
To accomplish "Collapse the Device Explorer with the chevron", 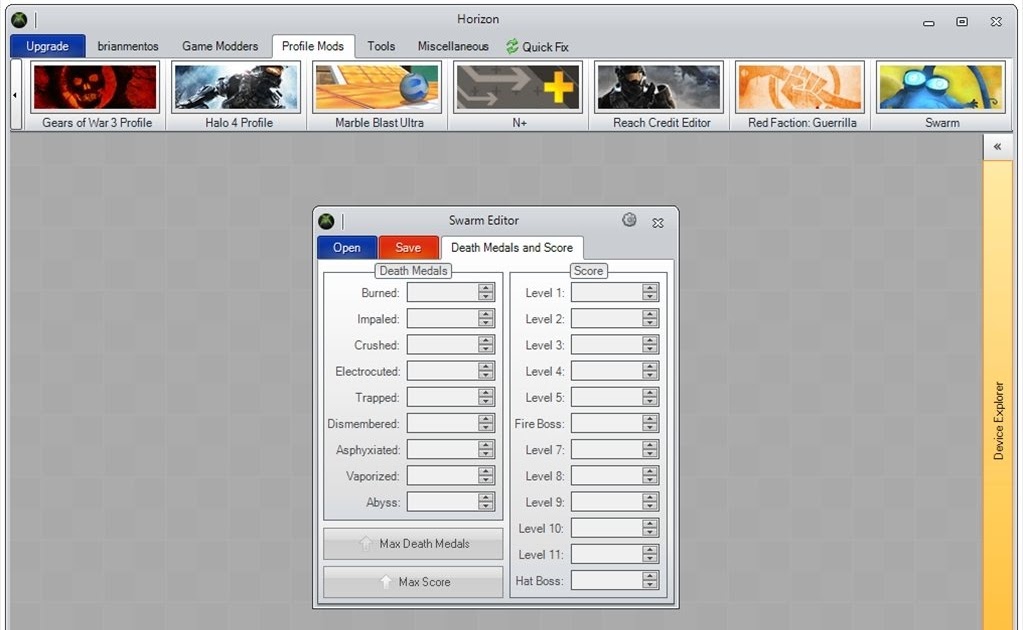I will (998, 147).
